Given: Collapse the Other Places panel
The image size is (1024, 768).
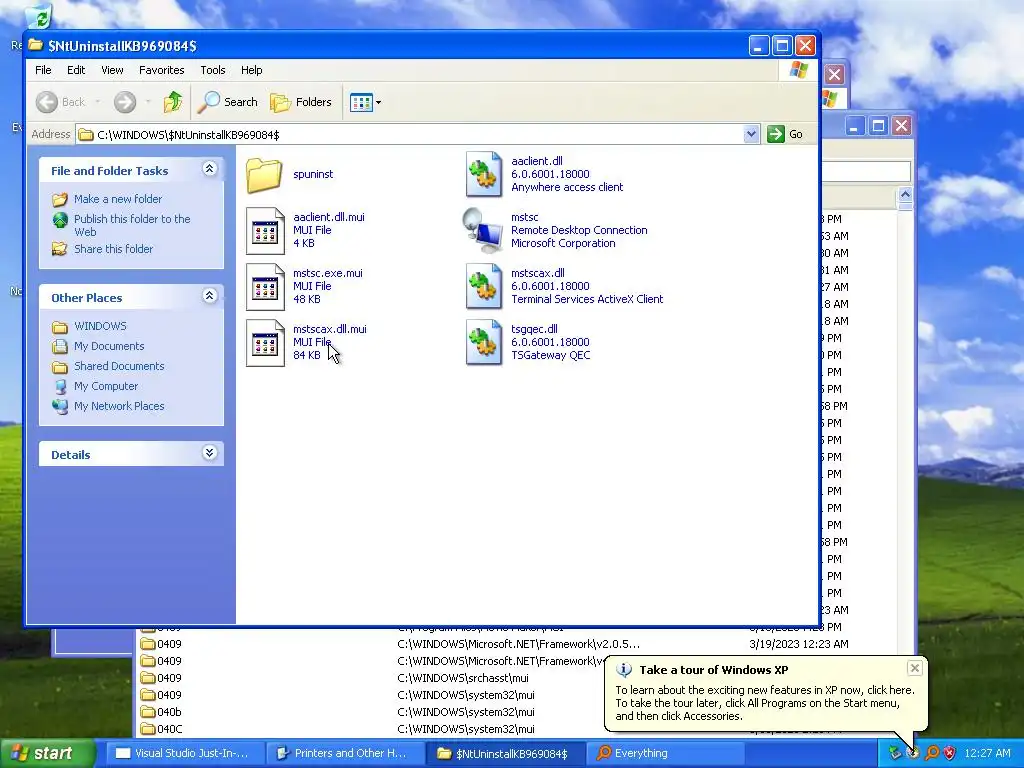Looking at the screenshot, I should [209, 296].
